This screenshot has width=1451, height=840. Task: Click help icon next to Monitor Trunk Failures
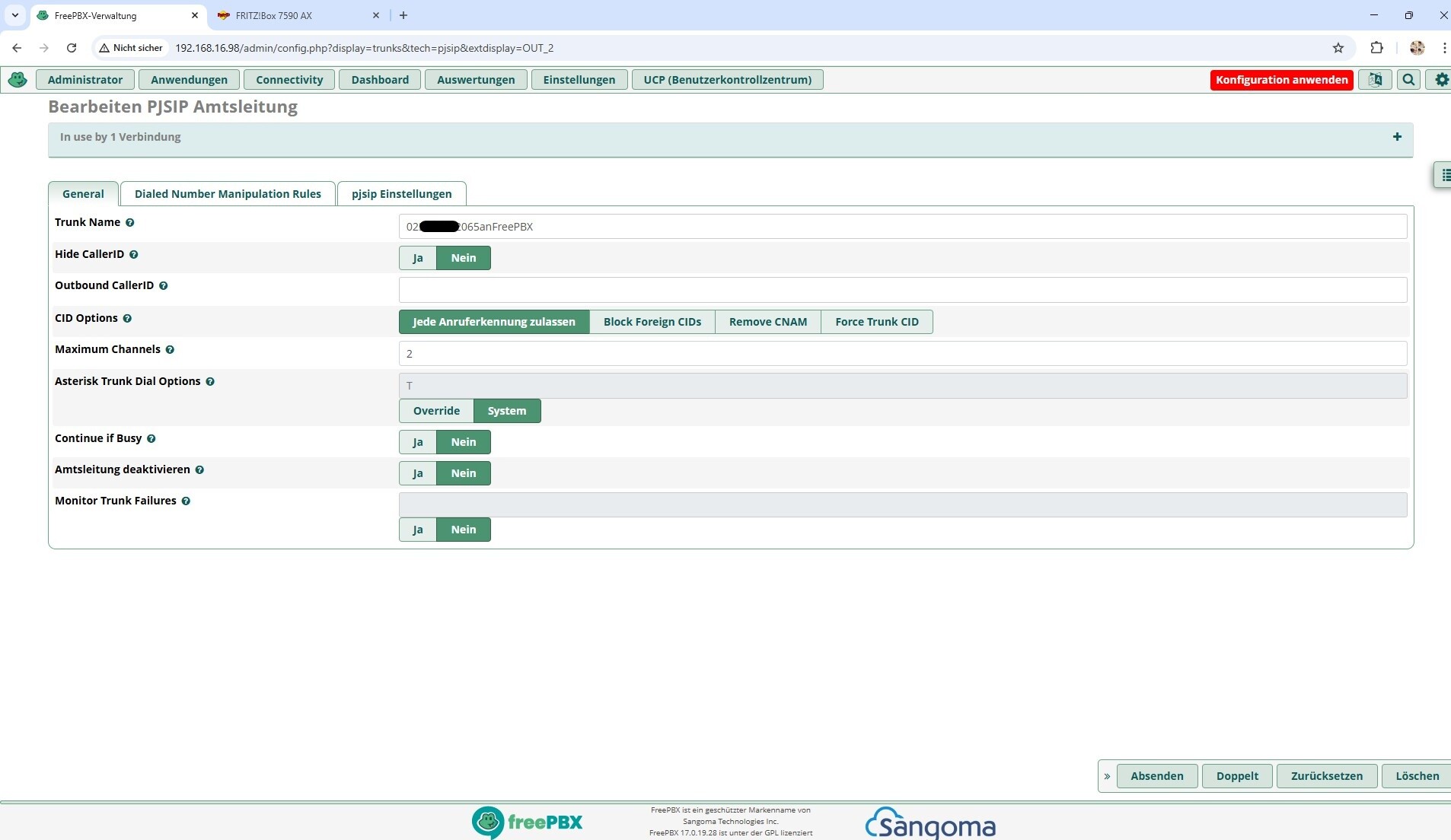pos(186,501)
